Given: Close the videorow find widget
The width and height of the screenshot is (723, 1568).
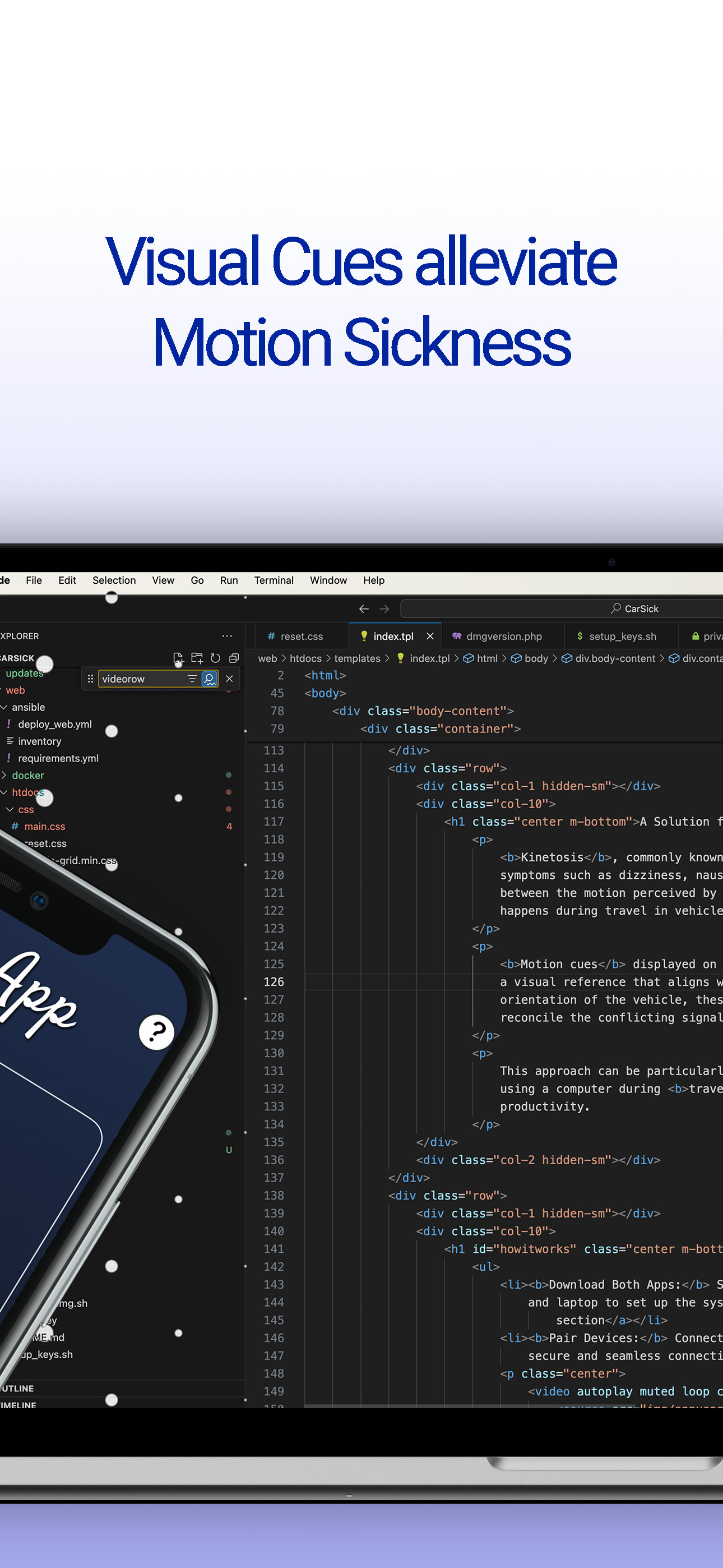Looking at the screenshot, I should 229,679.
